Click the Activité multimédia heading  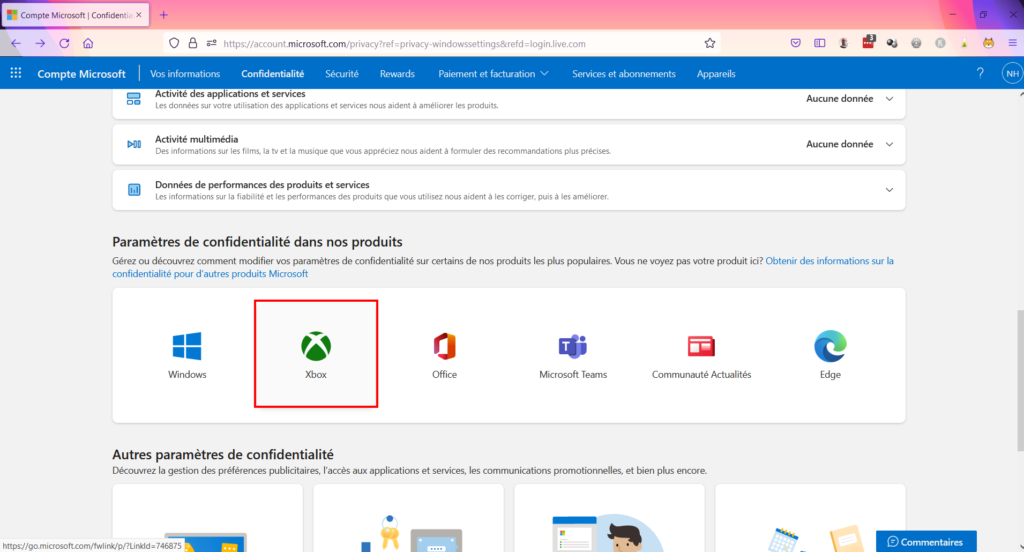pos(197,139)
